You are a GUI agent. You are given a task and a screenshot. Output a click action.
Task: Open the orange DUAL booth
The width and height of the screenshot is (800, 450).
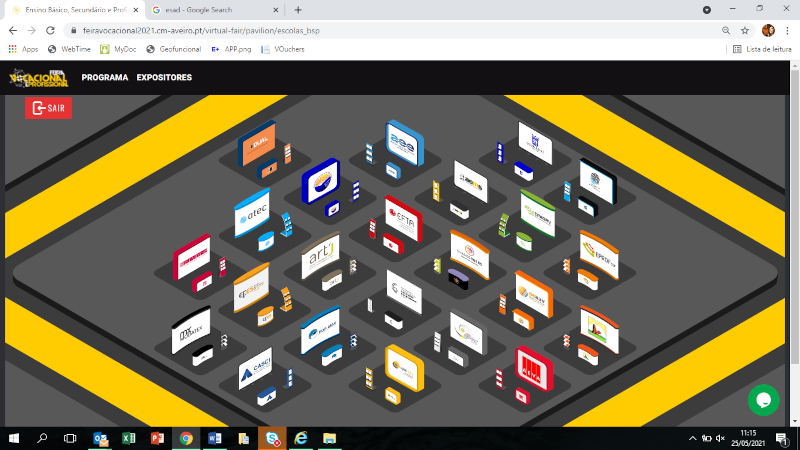click(x=257, y=143)
